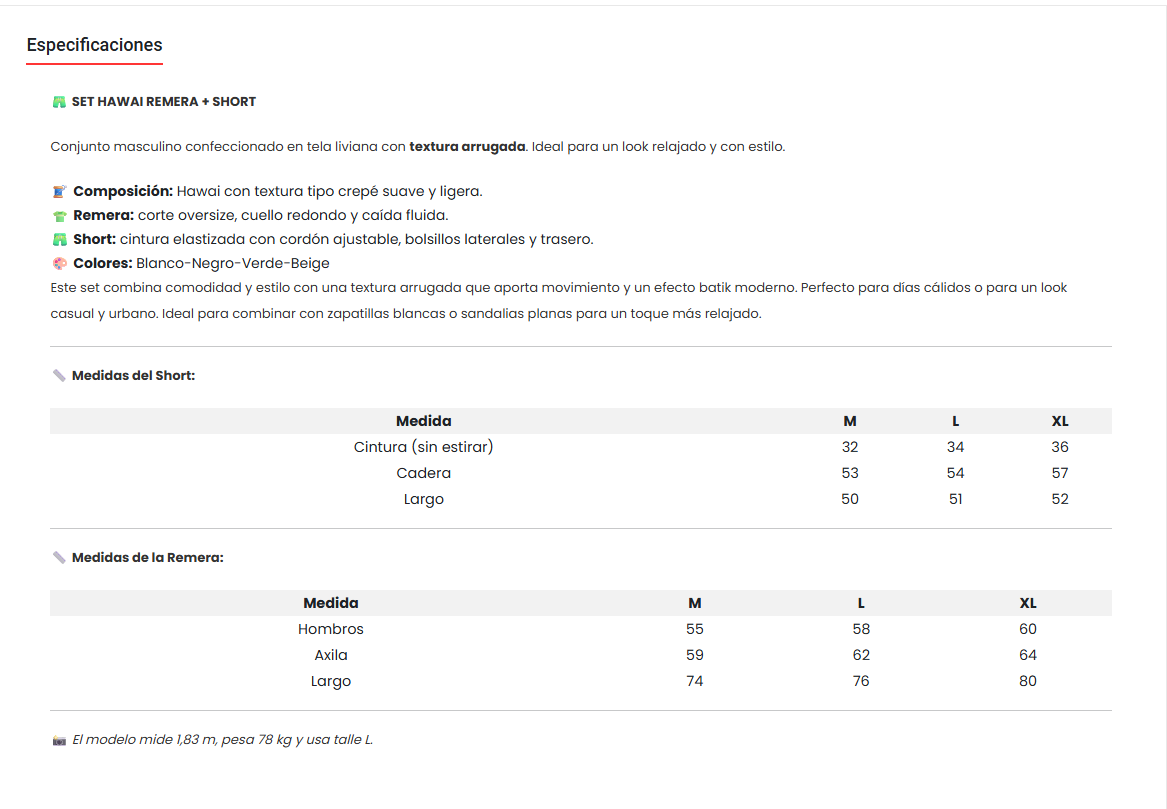1167x809 pixels.
Task: Click L column header in Remera table
Action: click(x=861, y=603)
